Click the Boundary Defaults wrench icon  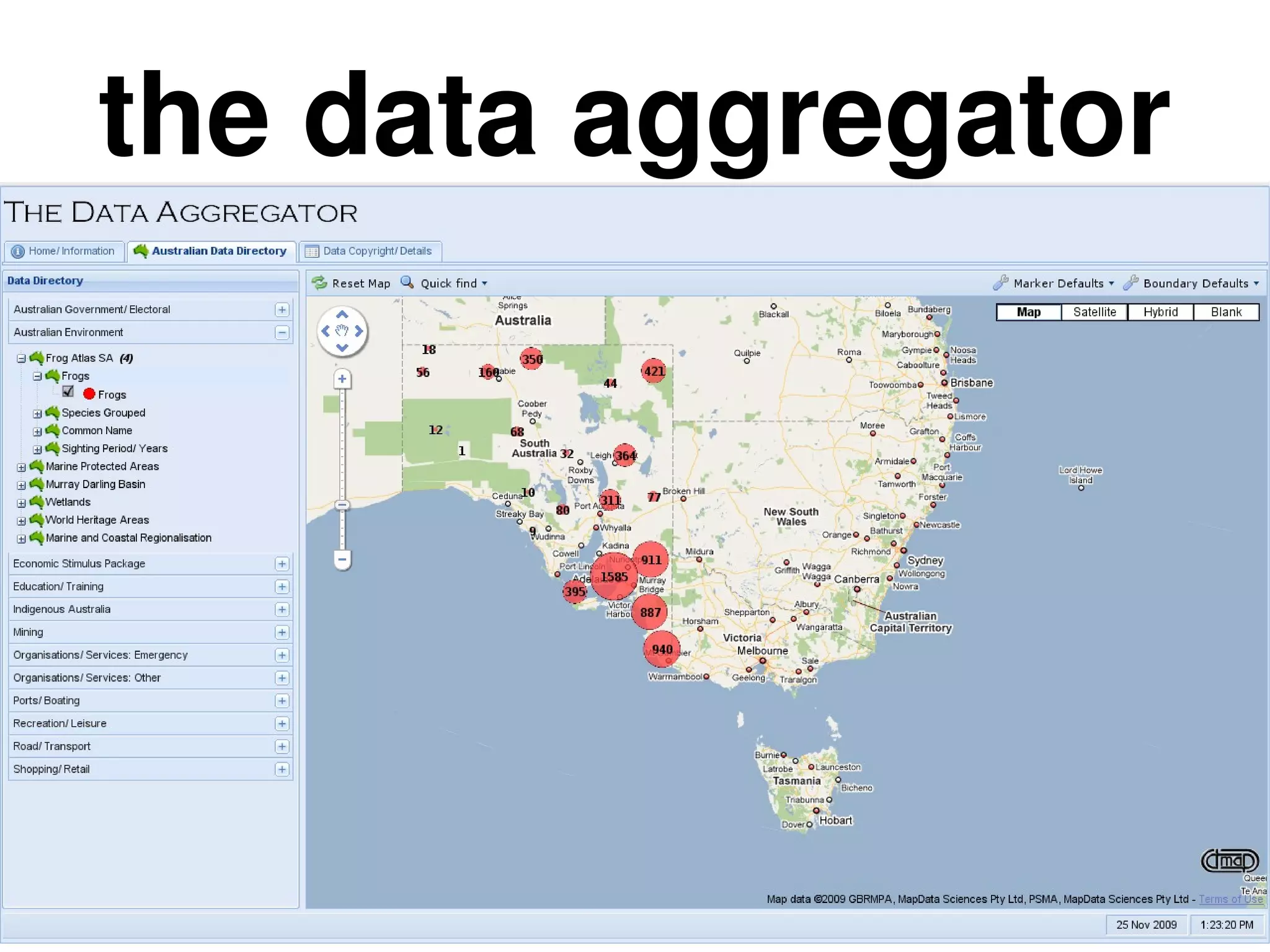[x=1130, y=283]
